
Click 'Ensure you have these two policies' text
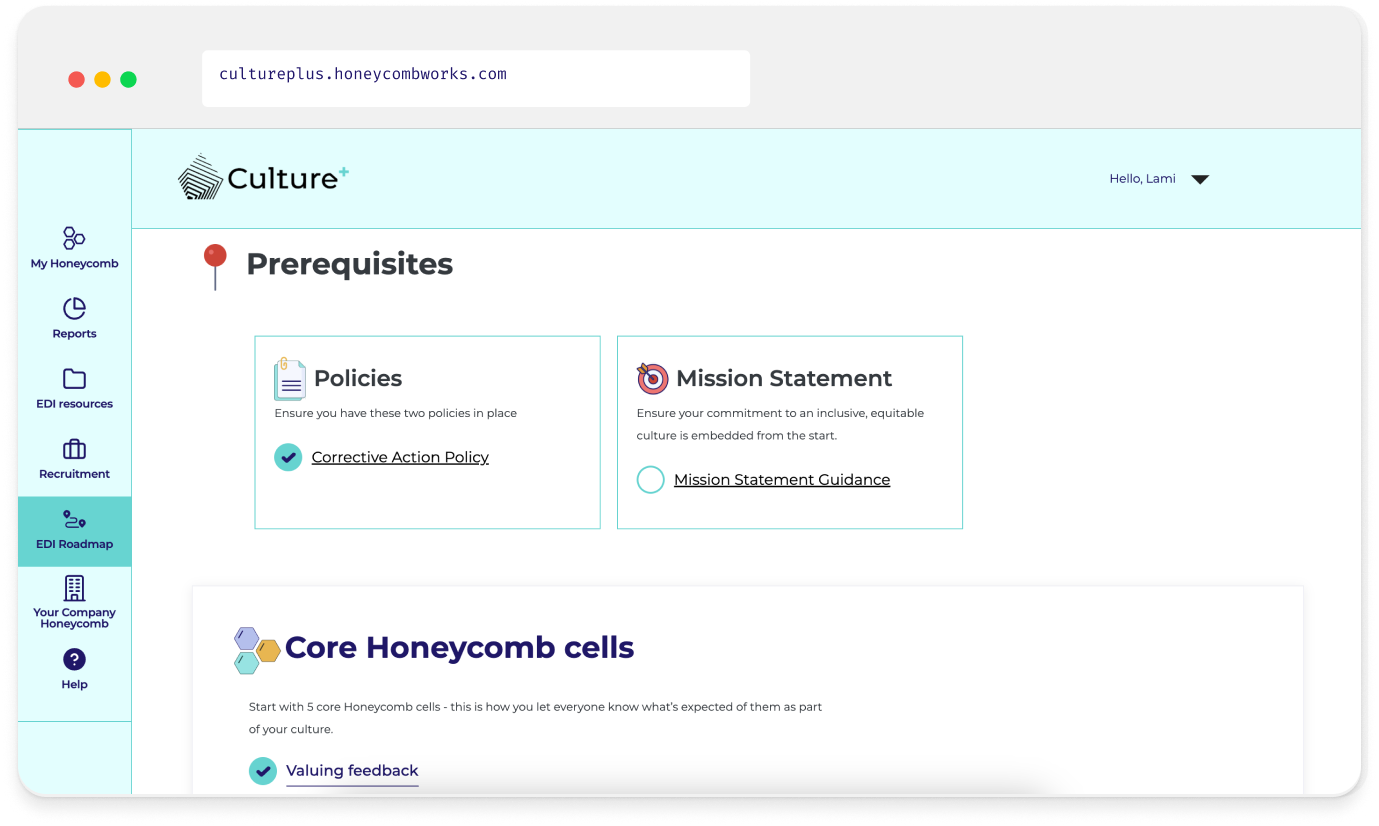pyautogui.click(x=395, y=413)
